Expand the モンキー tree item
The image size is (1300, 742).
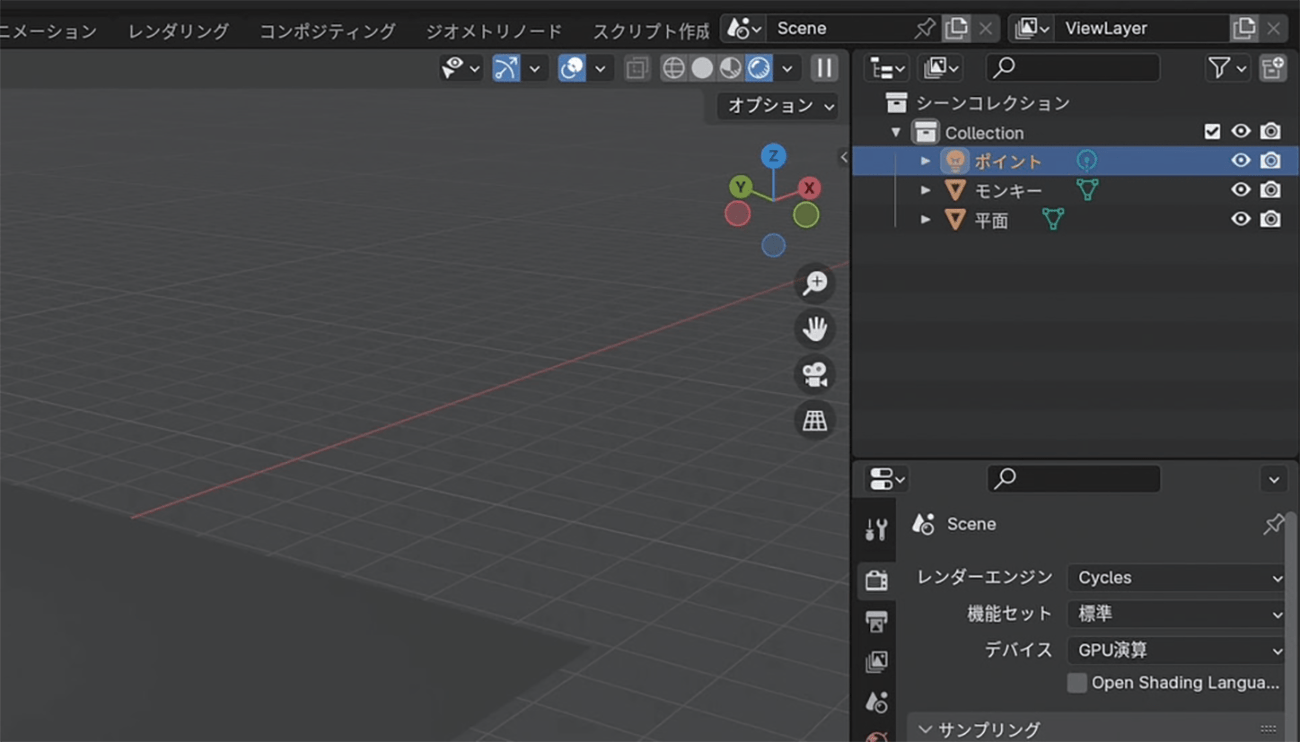pyautogui.click(x=925, y=189)
